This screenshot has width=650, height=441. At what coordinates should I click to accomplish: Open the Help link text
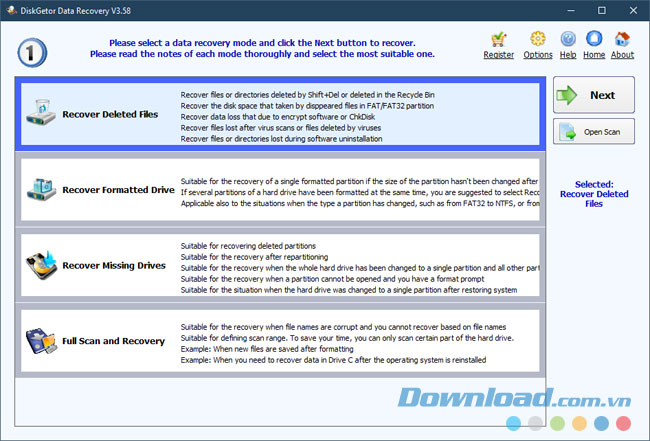point(568,55)
